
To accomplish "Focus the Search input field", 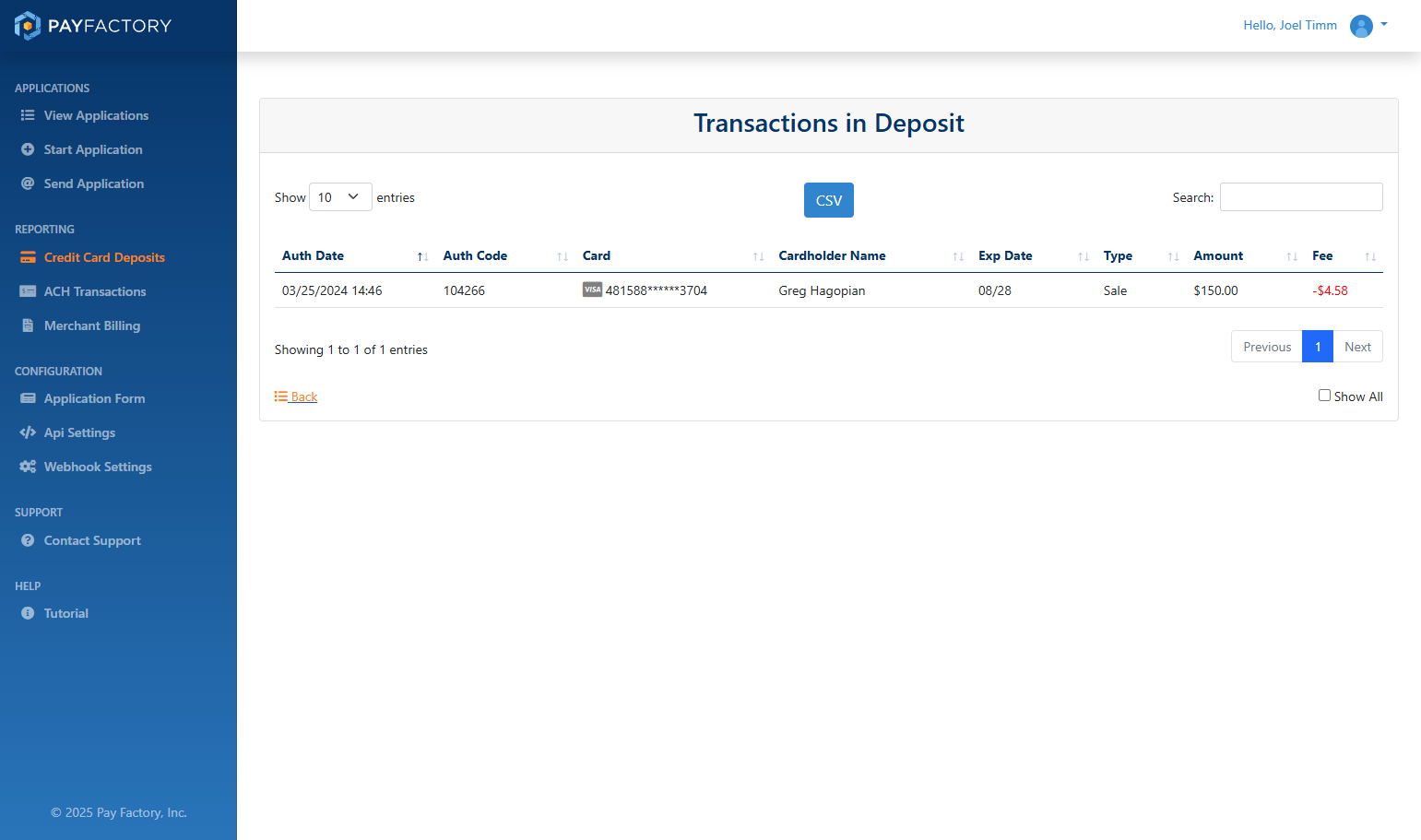I will tap(1301, 197).
